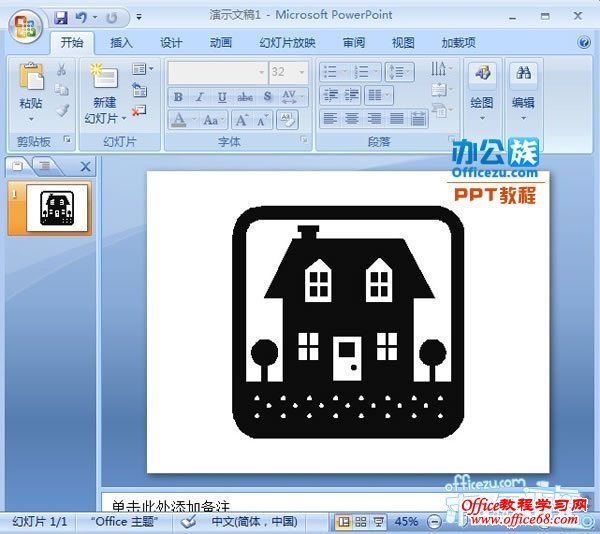Image resolution: width=600 pixels, height=534 pixels.
Task: Open the Drawing (绘图) group button
Action: [482, 92]
